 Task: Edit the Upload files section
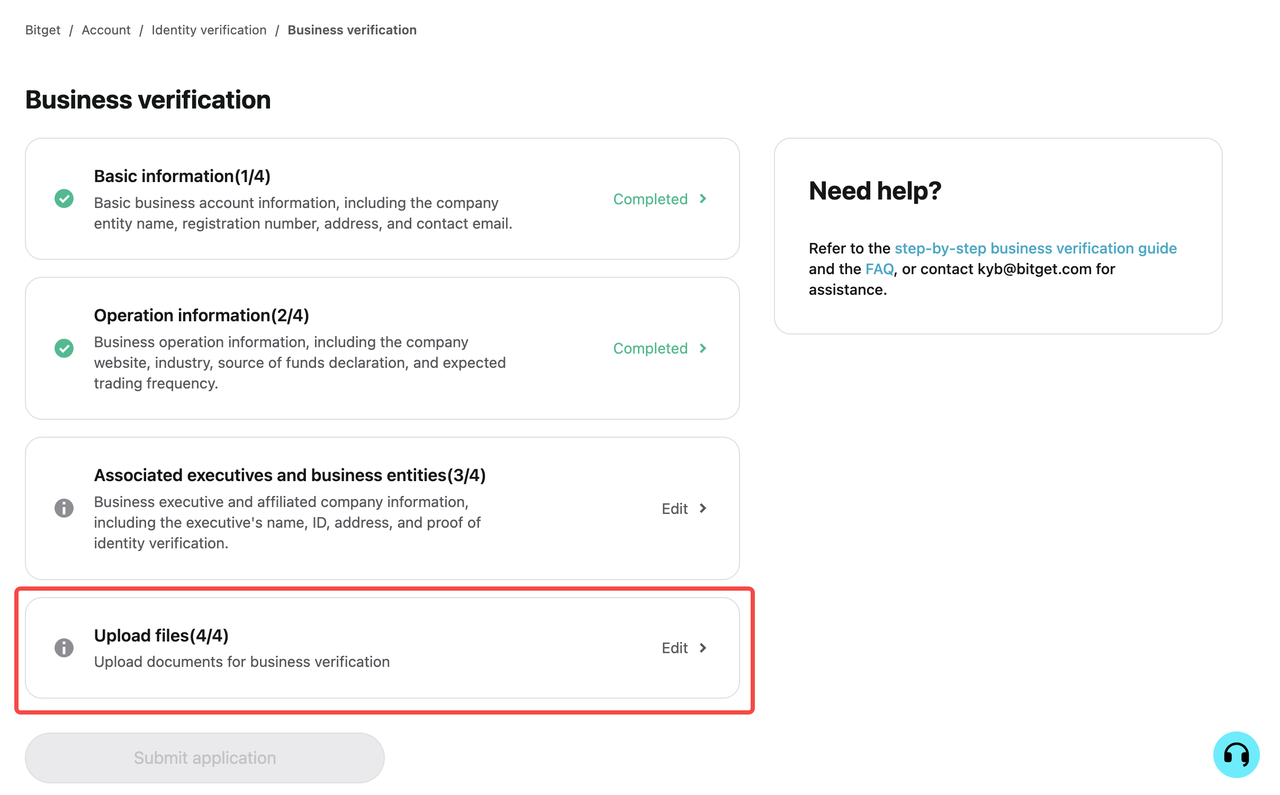pos(675,648)
